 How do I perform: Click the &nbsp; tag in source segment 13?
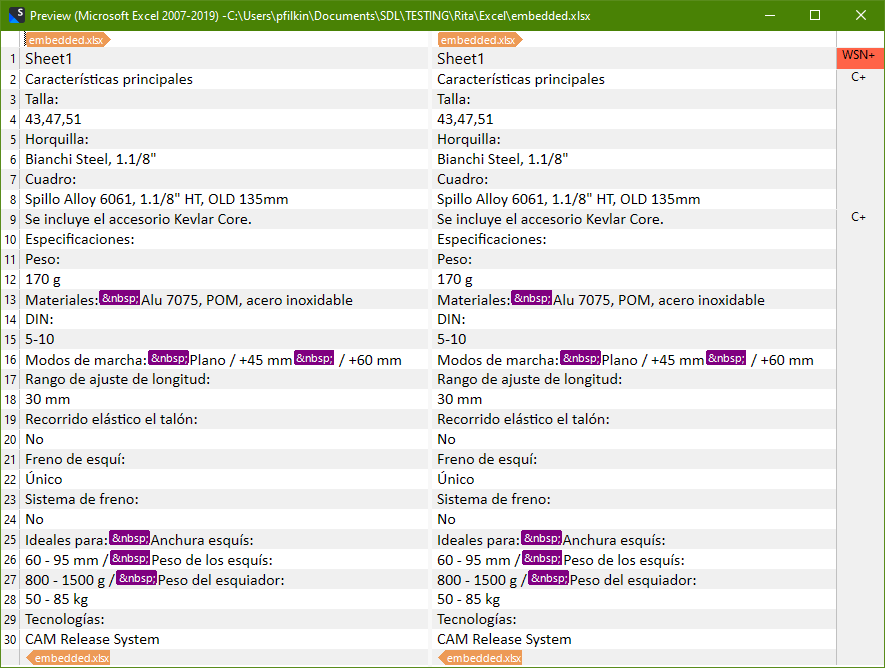tap(120, 298)
